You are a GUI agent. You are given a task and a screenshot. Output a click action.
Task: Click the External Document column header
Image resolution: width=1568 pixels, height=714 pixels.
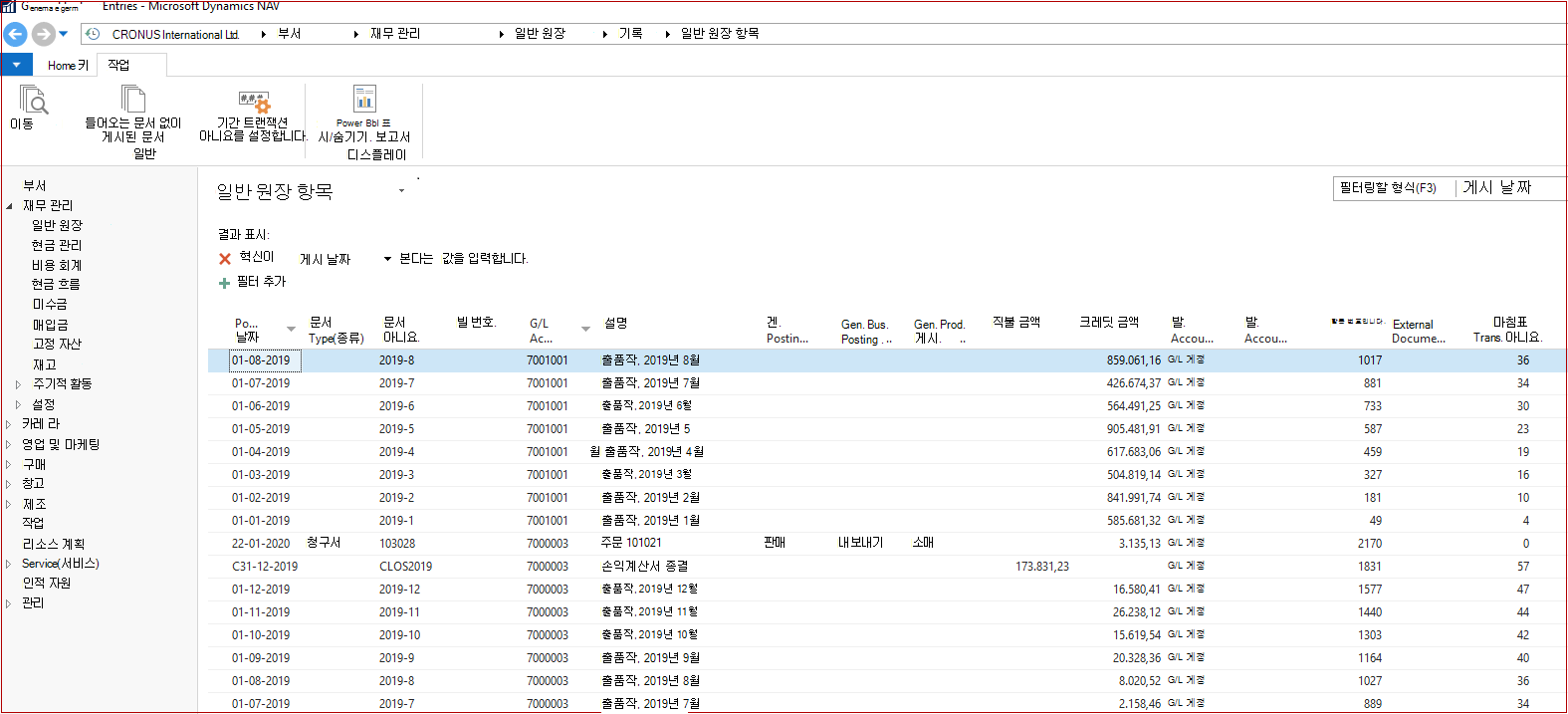pos(1419,331)
